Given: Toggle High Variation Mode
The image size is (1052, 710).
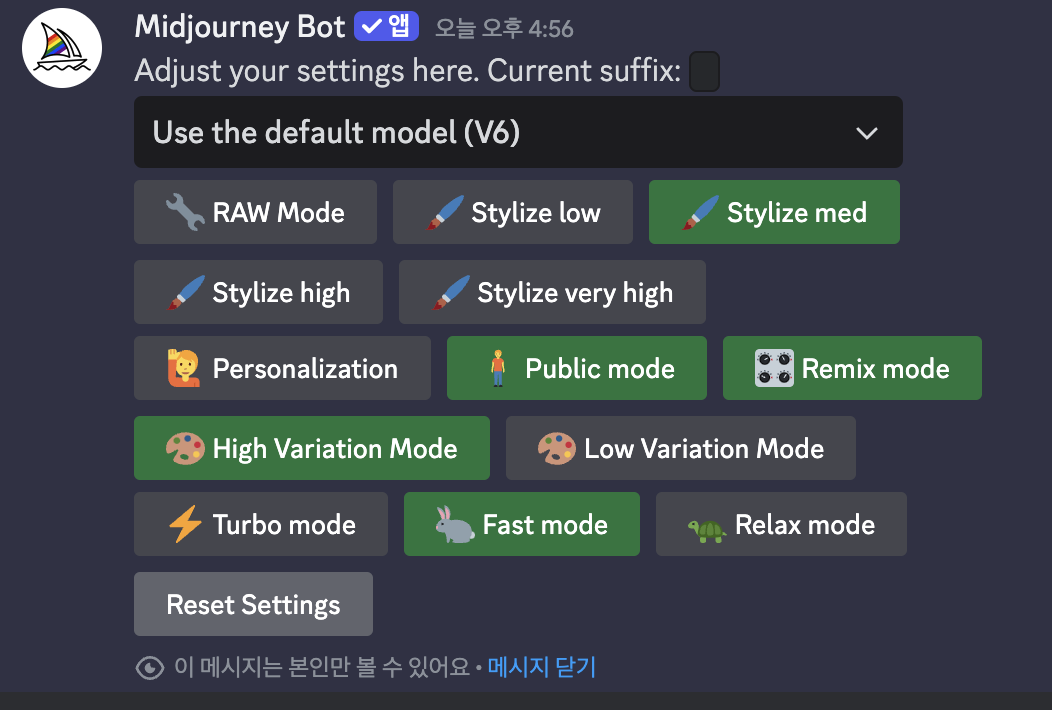Looking at the screenshot, I should tap(312, 448).
